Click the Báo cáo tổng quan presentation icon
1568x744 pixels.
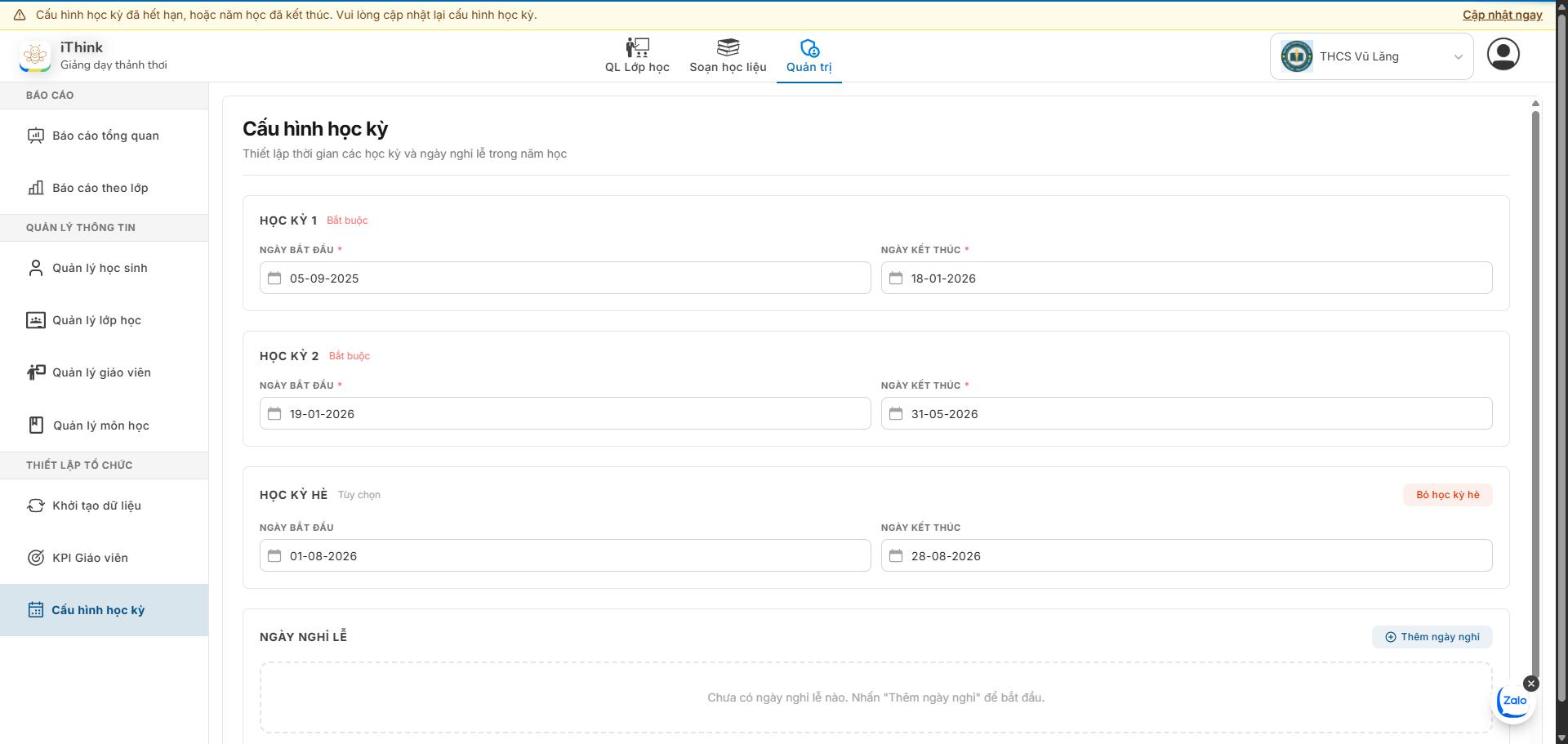tap(36, 136)
